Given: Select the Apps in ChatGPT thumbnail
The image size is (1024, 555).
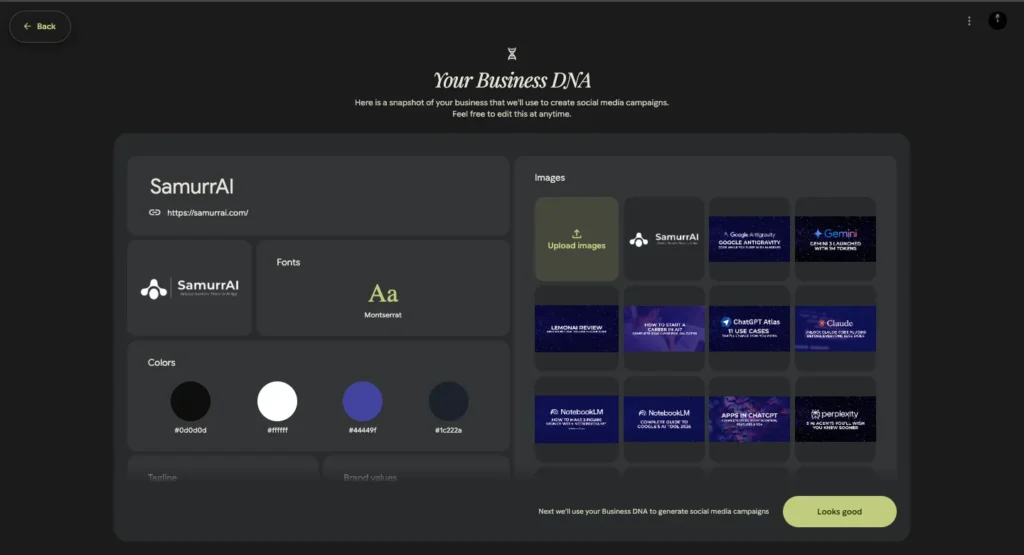Looking at the screenshot, I should [x=750, y=419].
